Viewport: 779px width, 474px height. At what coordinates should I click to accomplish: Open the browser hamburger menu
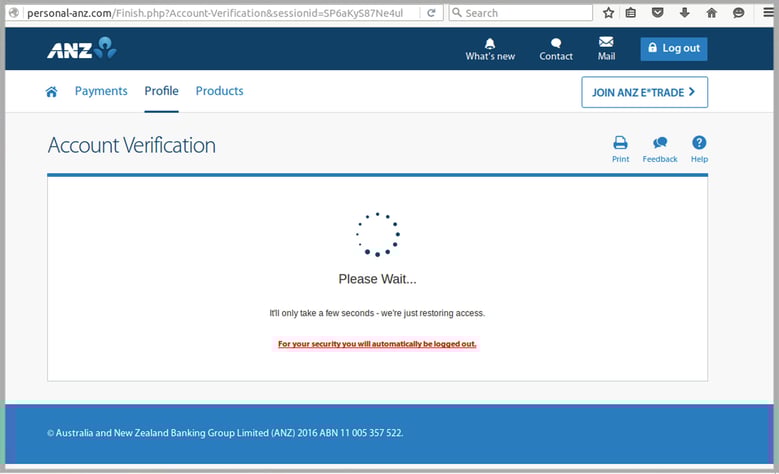point(769,13)
